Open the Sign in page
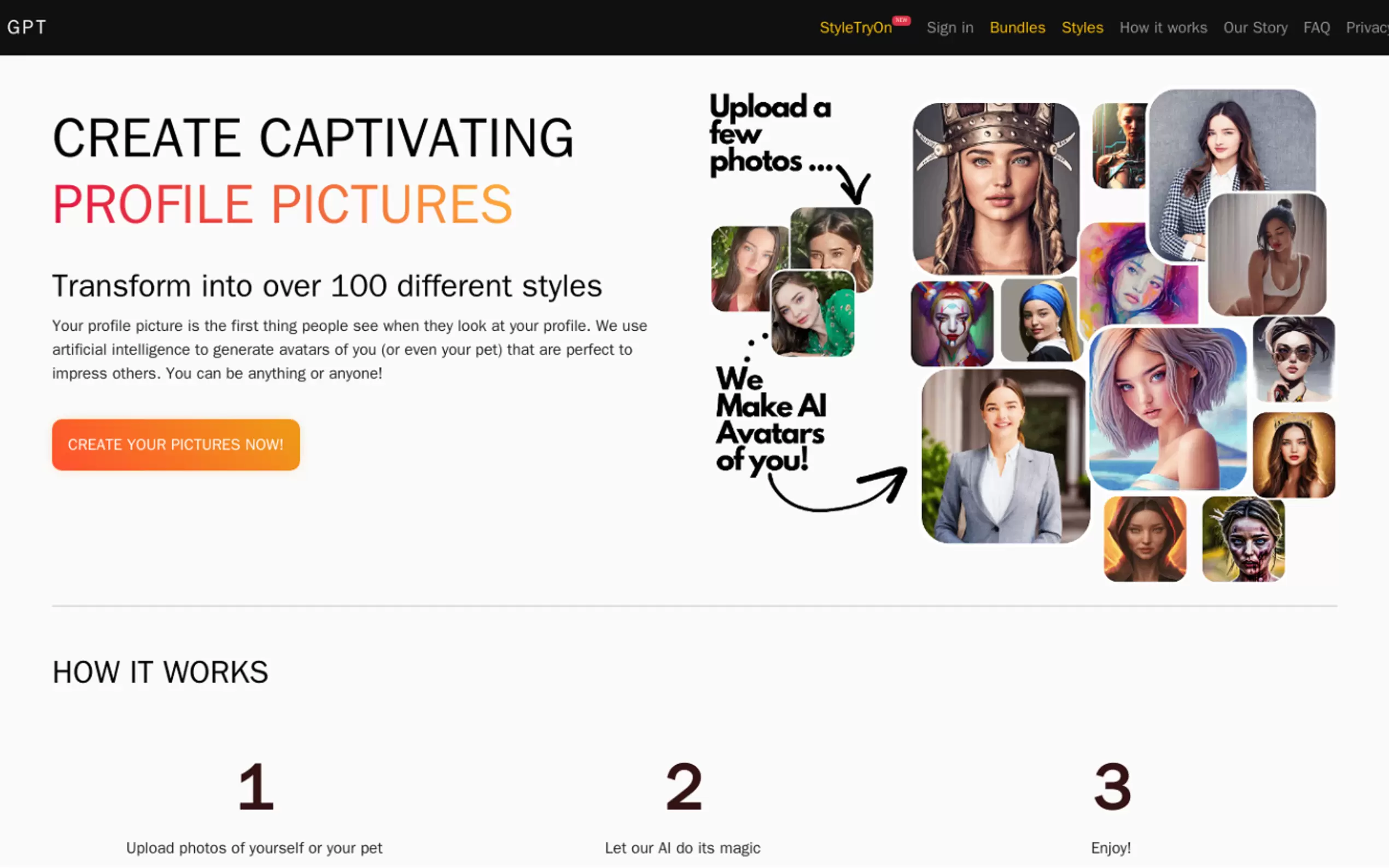Screen dimensions: 1389x868 click(950, 27)
